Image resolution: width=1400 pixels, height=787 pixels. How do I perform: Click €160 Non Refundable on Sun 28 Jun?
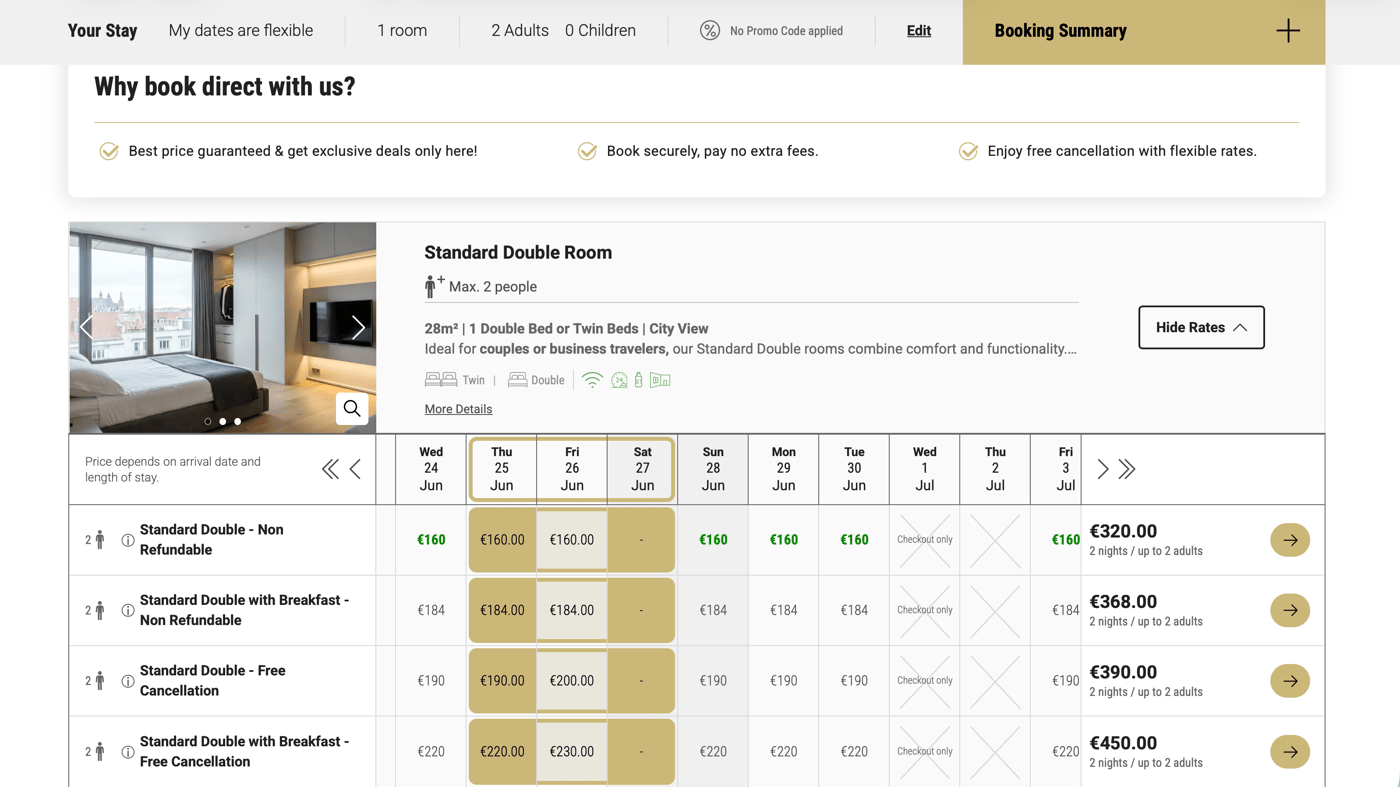click(713, 540)
